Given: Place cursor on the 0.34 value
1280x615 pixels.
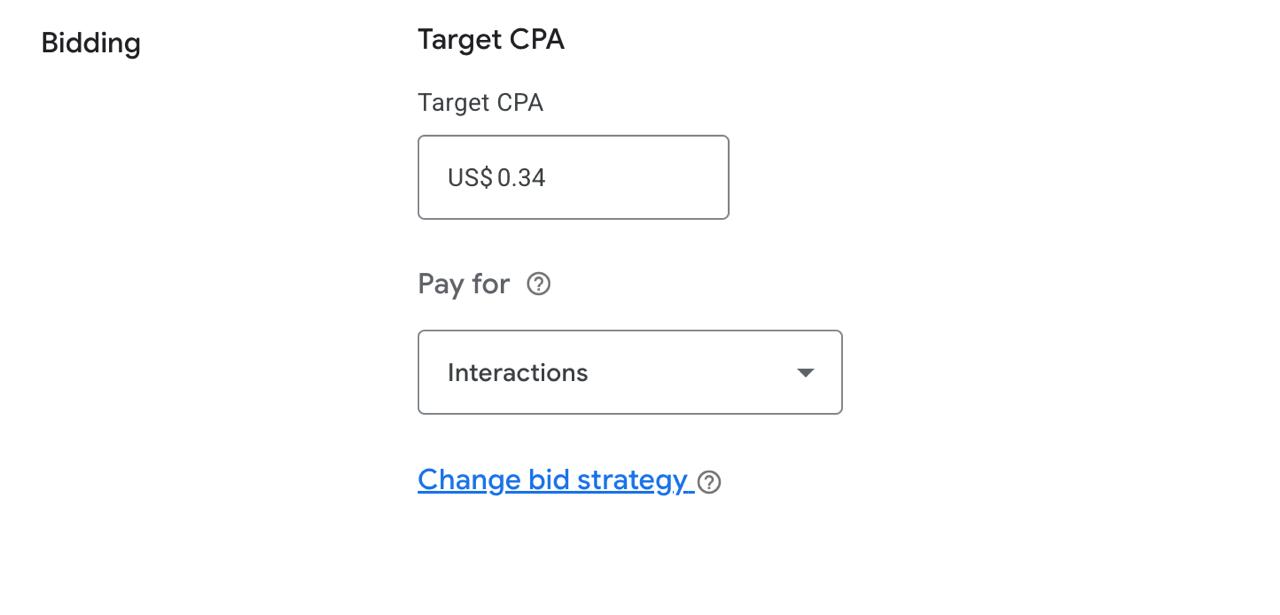Looking at the screenshot, I should [521, 178].
